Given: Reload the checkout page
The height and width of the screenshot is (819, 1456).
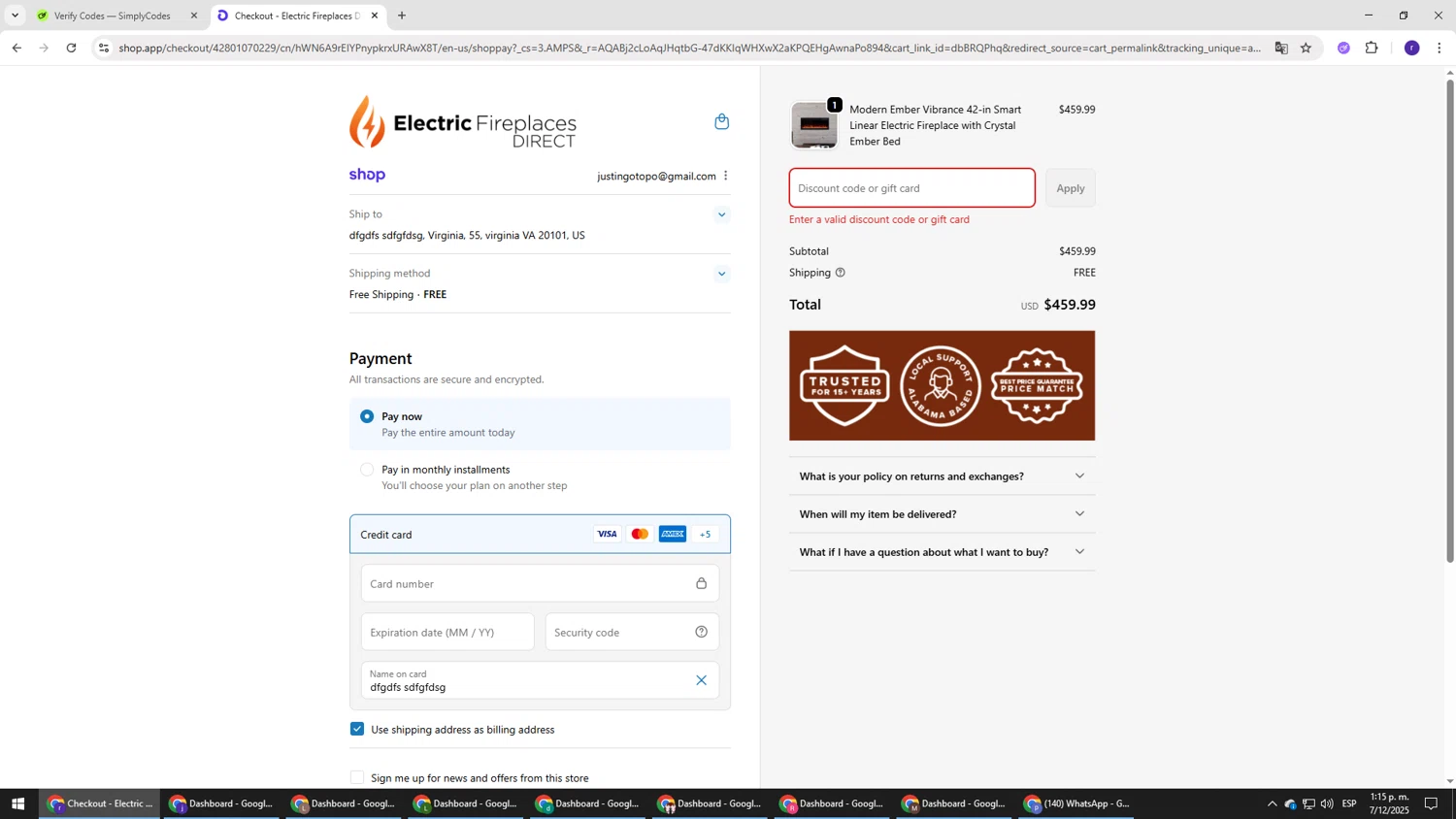Looking at the screenshot, I should [71, 48].
